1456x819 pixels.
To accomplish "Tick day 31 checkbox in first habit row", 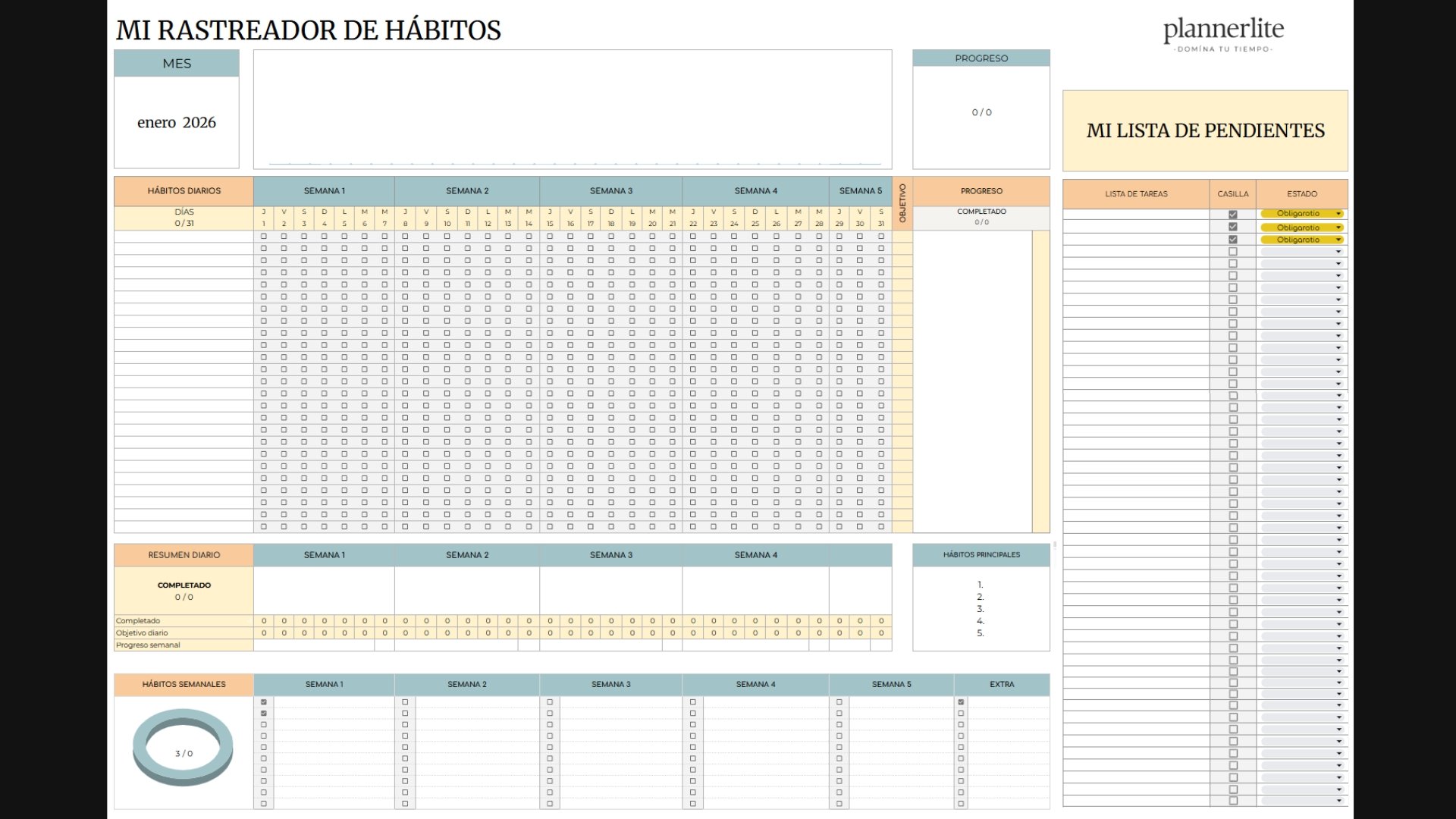I will click(880, 237).
